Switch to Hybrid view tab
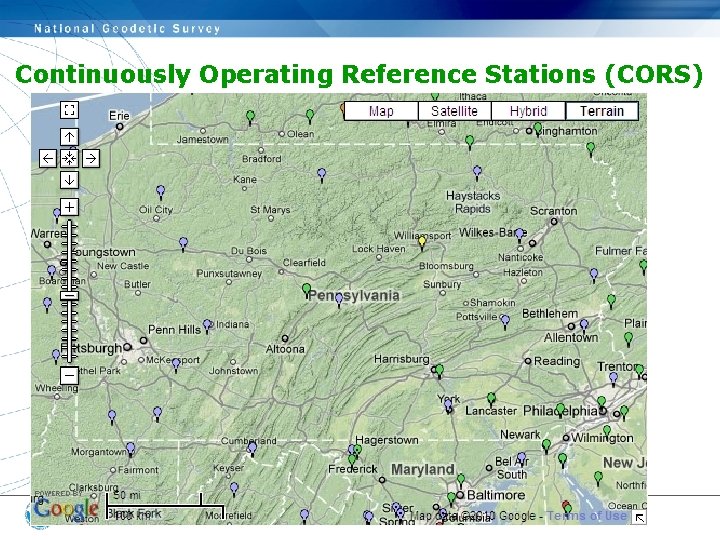Viewport: 720px width, 540px height. 528,111
